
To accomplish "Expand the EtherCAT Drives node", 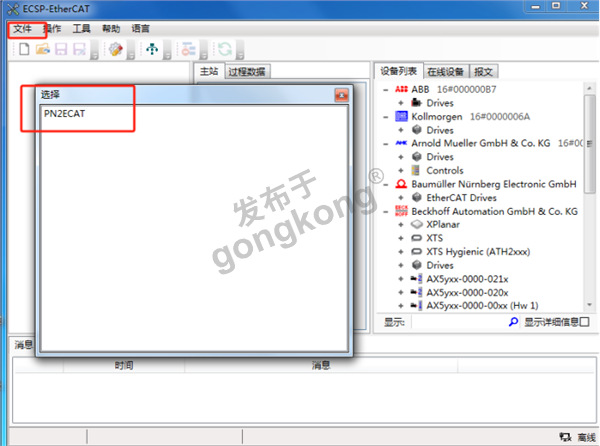I will coord(401,198).
